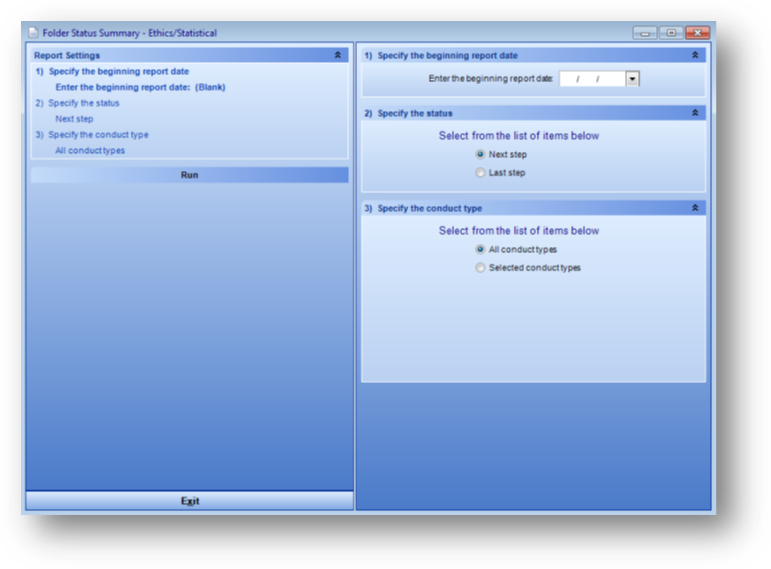The image size is (771, 569).
Task: Minimize the Folder Status Summary window
Action: click(x=645, y=33)
